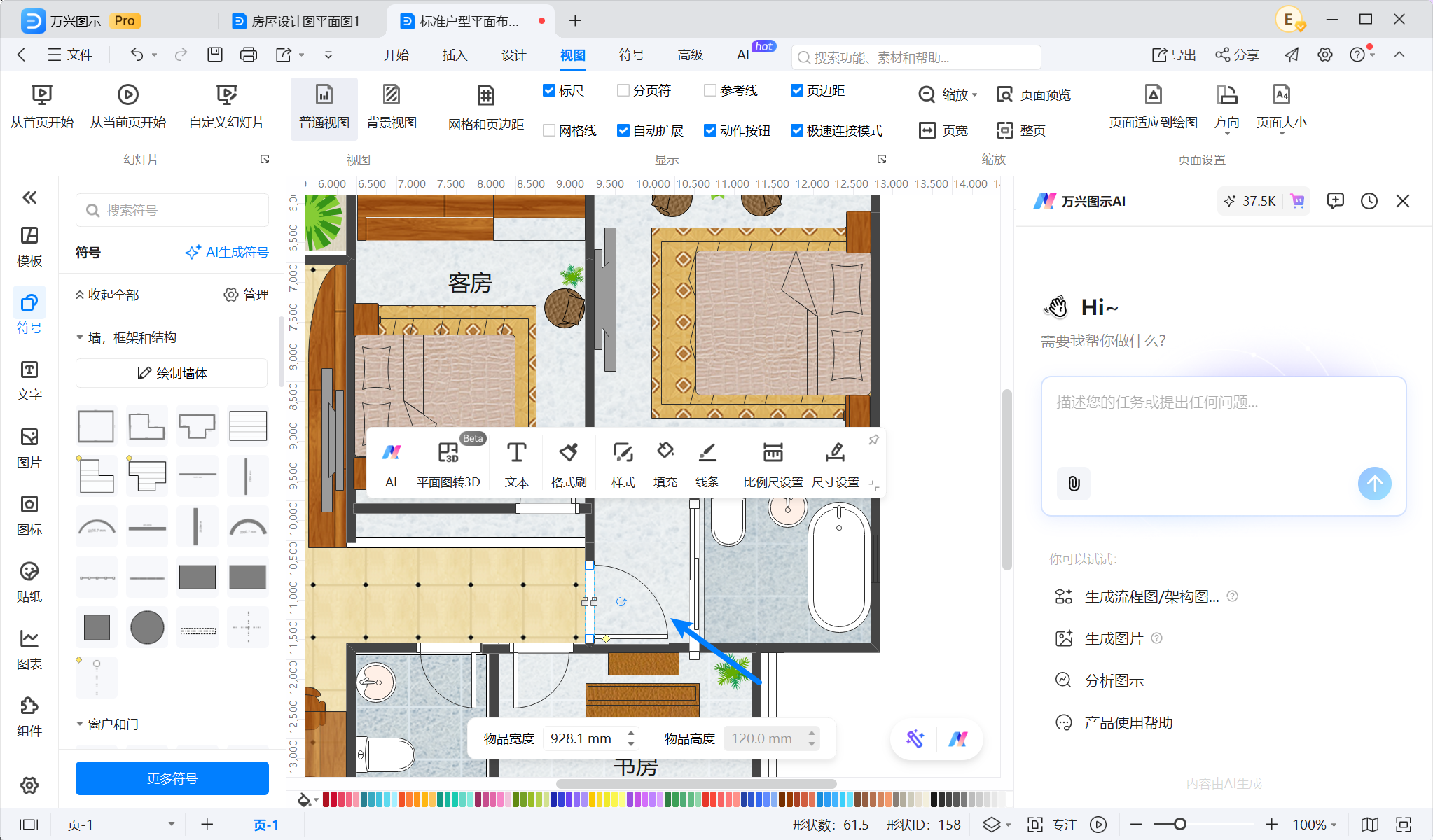This screenshot has width=1433, height=840.
Task: Toggle the 极速连接模式 checkbox
Action: [796, 130]
